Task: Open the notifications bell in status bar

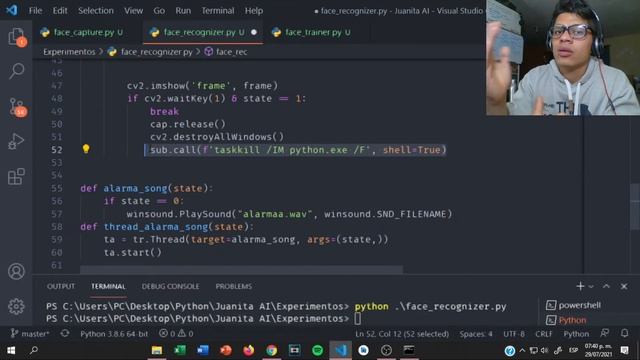Action: pos(624,333)
